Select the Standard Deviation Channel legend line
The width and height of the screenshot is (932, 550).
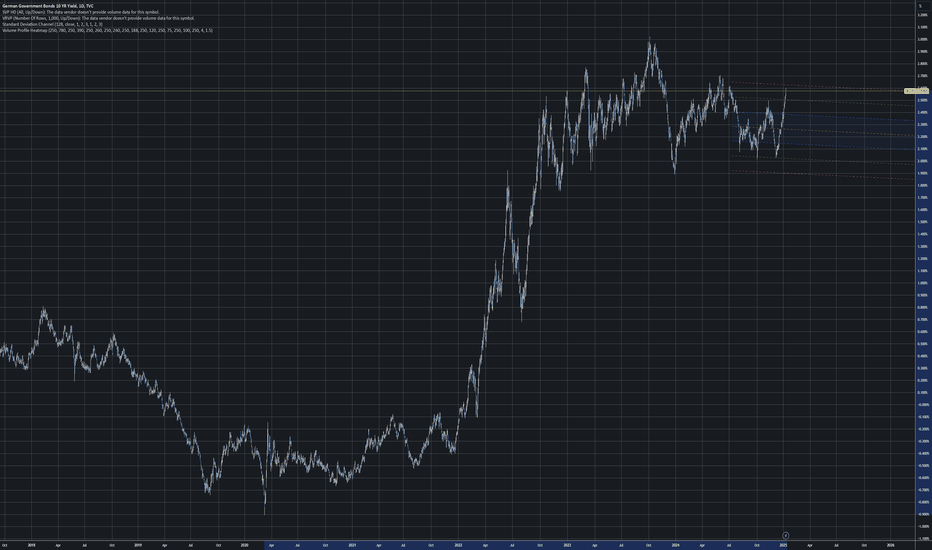(x=52, y=24)
